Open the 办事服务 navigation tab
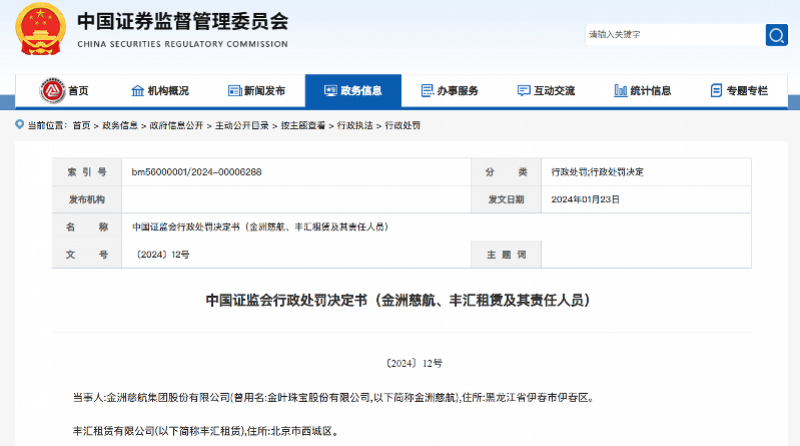 449,91
